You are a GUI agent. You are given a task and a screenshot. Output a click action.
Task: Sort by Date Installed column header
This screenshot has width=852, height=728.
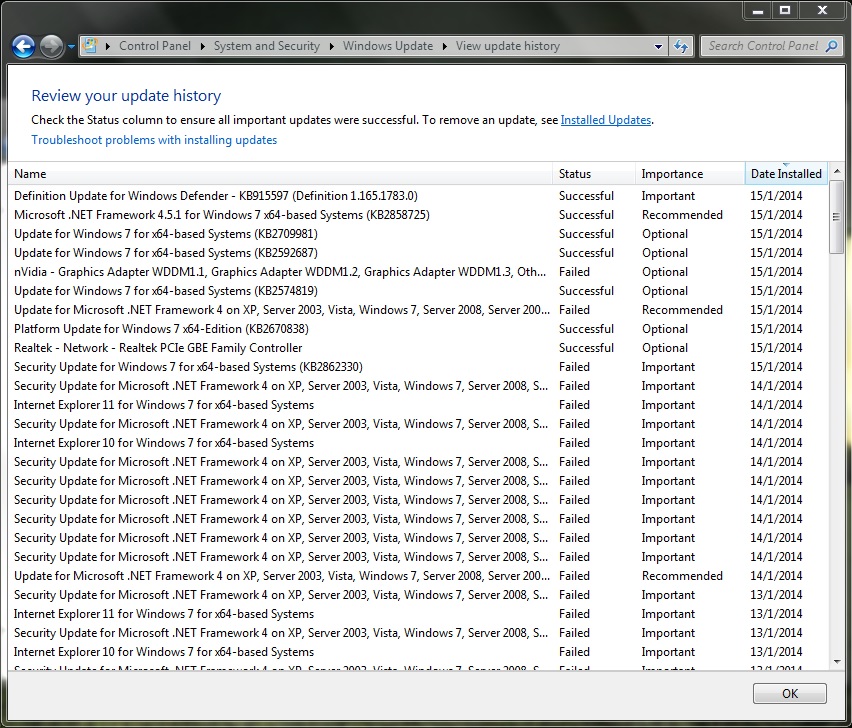point(786,174)
